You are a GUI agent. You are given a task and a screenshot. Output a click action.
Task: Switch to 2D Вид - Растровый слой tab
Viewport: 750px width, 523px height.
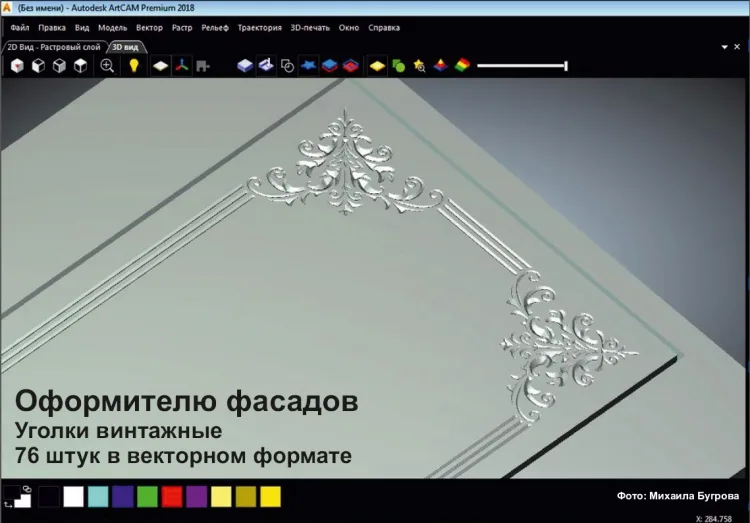pyautogui.click(x=54, y=47)
